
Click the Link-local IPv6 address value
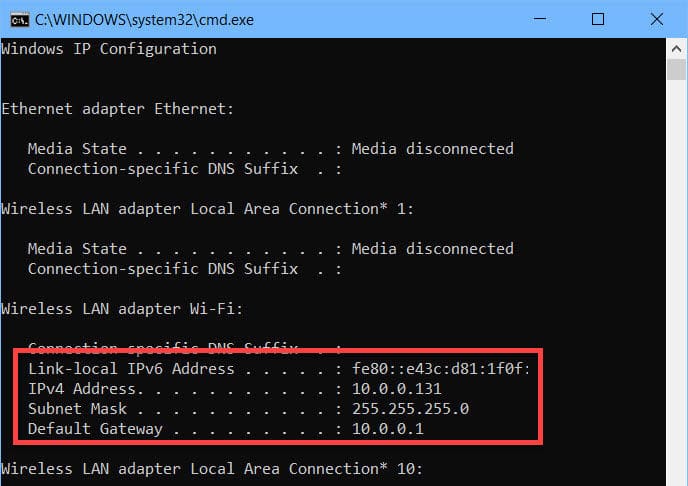coord(441,368)
